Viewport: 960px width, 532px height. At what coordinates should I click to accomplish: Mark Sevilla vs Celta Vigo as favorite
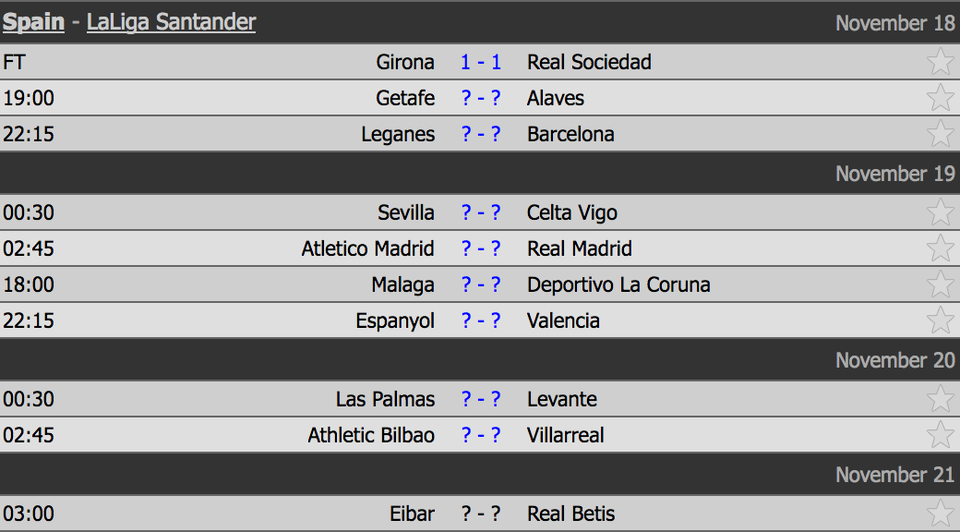pyautogui.click(x=940, y=213)
